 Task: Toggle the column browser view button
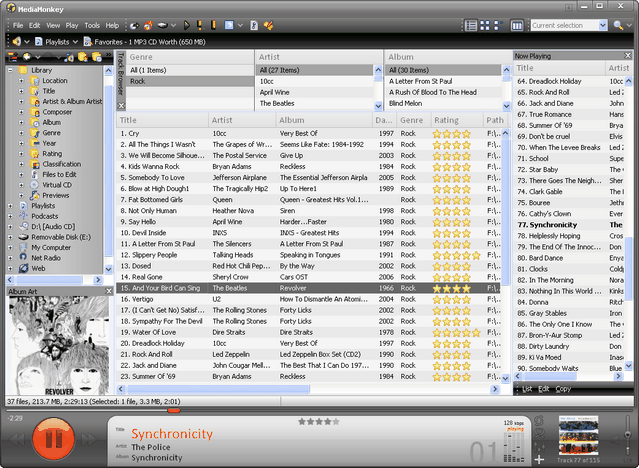[517, 26]
